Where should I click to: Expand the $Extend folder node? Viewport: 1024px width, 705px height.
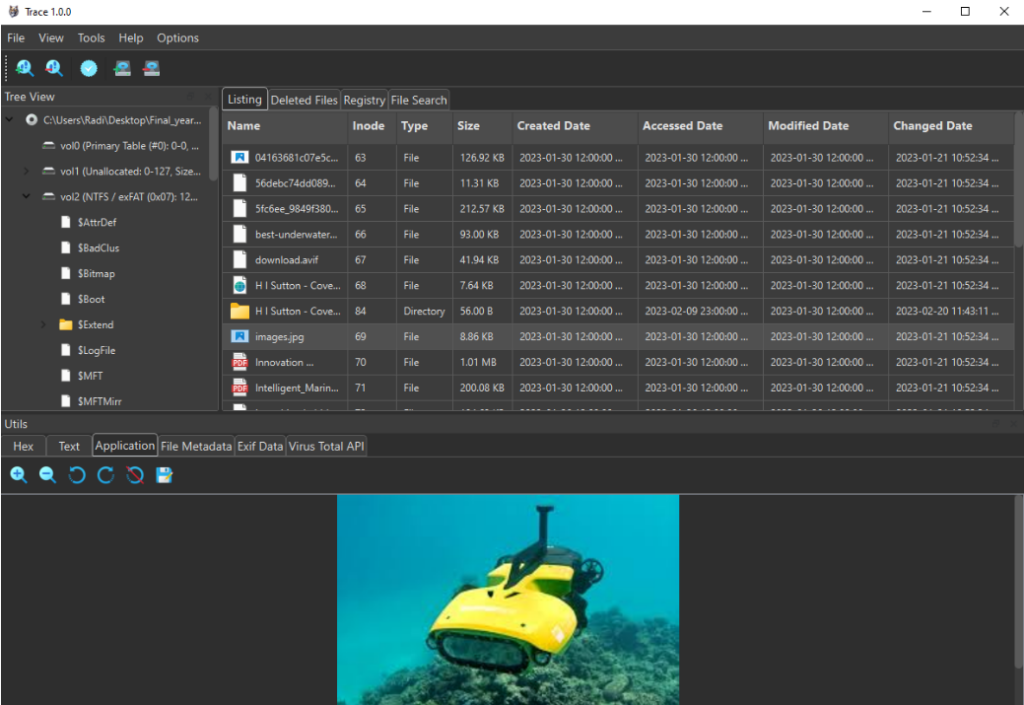click(x=43, y=324)
